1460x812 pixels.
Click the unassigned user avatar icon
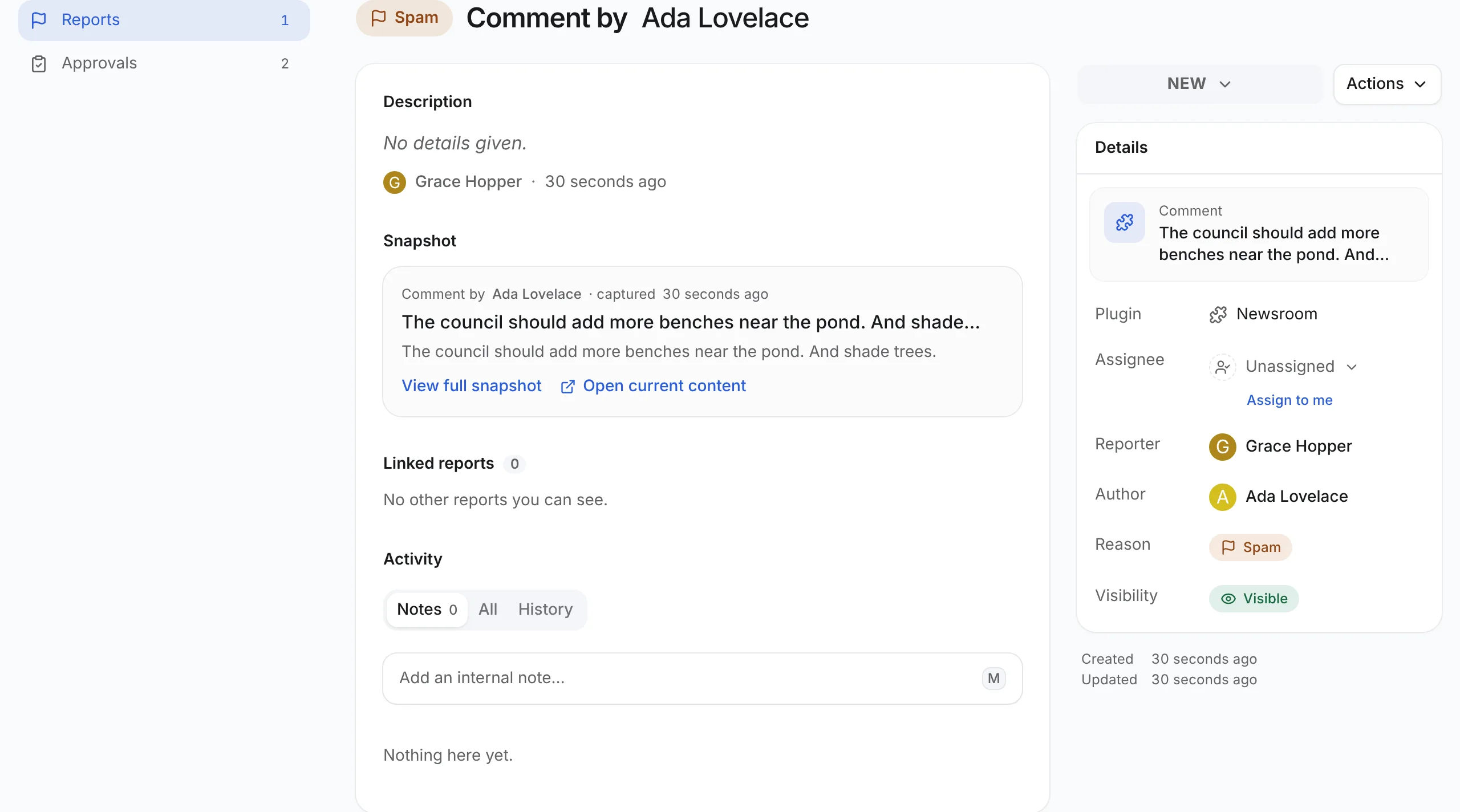tap(1222, 367)
